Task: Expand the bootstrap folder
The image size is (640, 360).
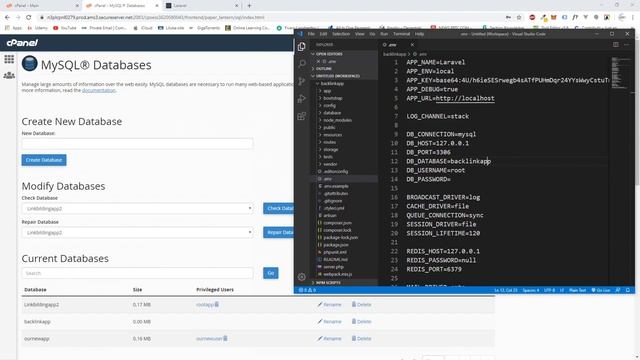Action: point(333,98)
